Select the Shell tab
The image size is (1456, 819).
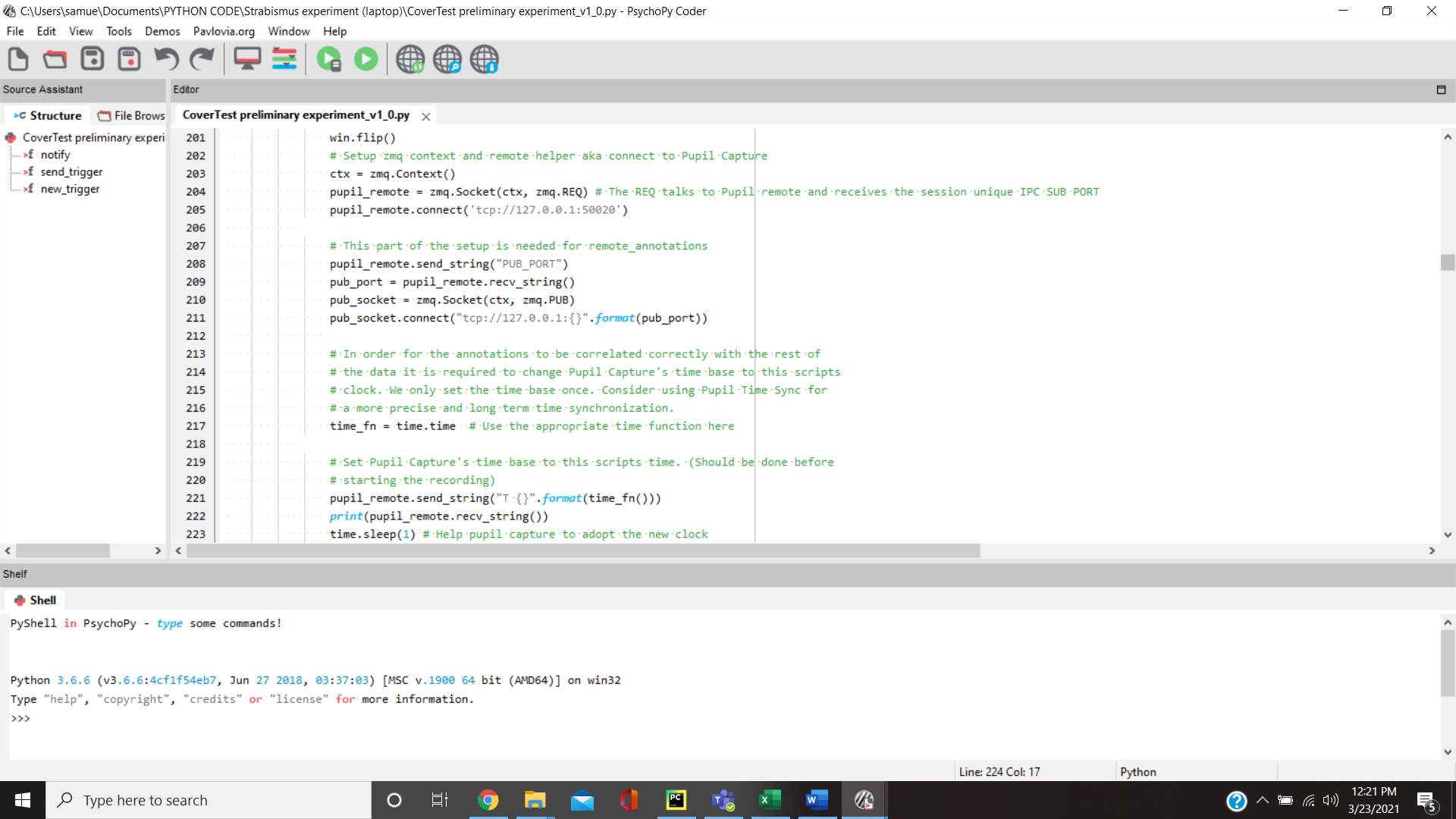(x=35, y=600)
